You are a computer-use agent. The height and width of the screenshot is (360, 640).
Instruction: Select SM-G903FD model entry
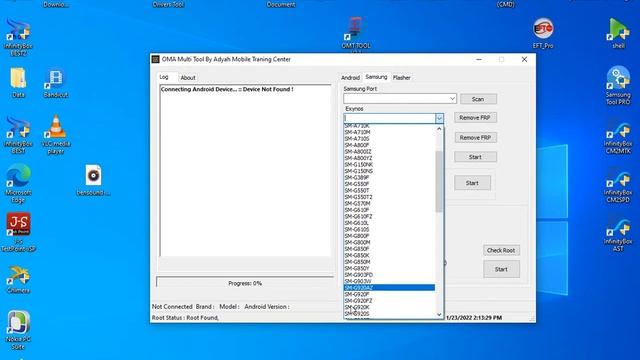coord(389,275)
